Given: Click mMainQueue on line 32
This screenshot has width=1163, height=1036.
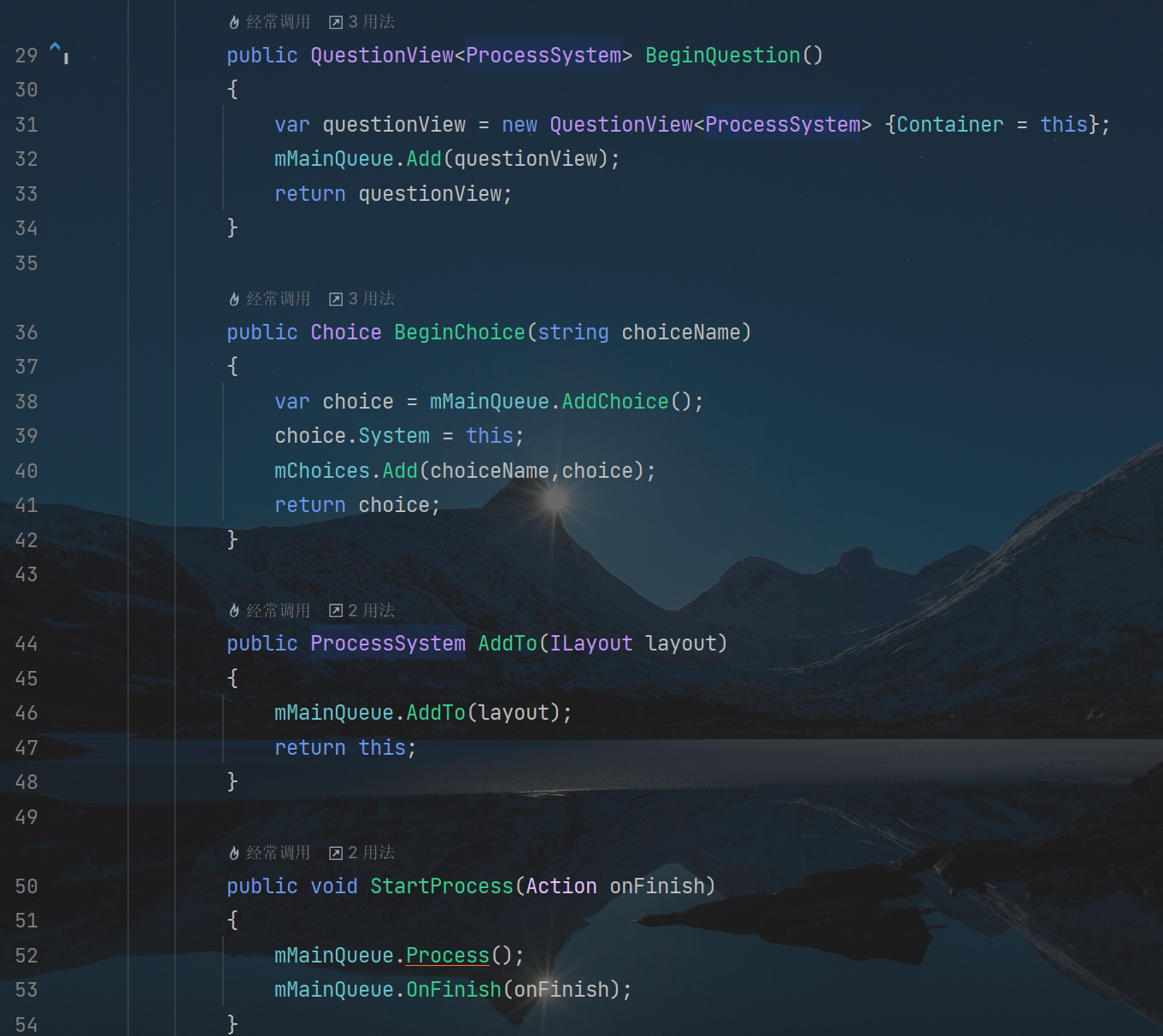Looking at the screenshot, I should tap(334, 159).
